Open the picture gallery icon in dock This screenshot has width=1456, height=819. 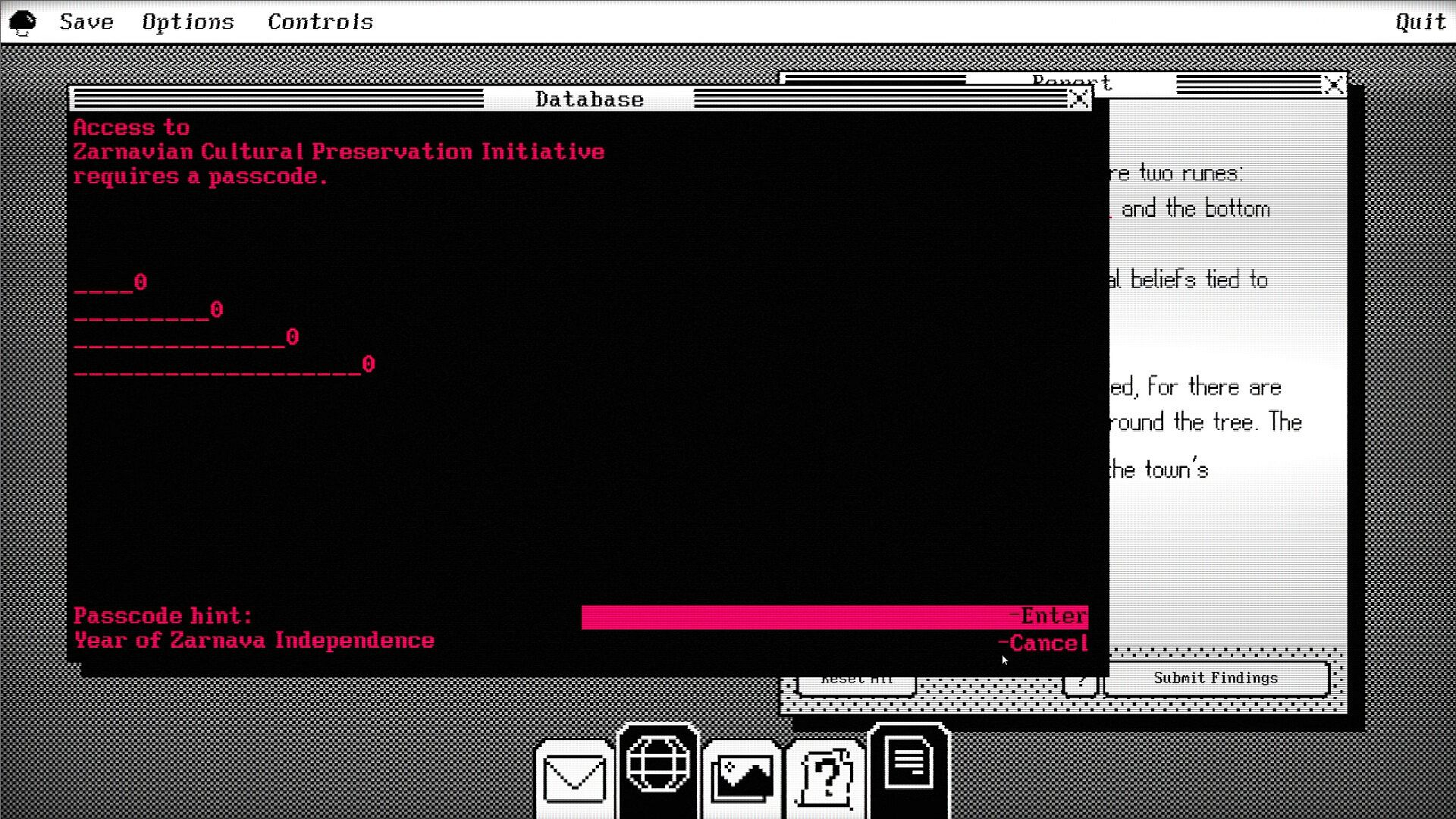(742, 778)
